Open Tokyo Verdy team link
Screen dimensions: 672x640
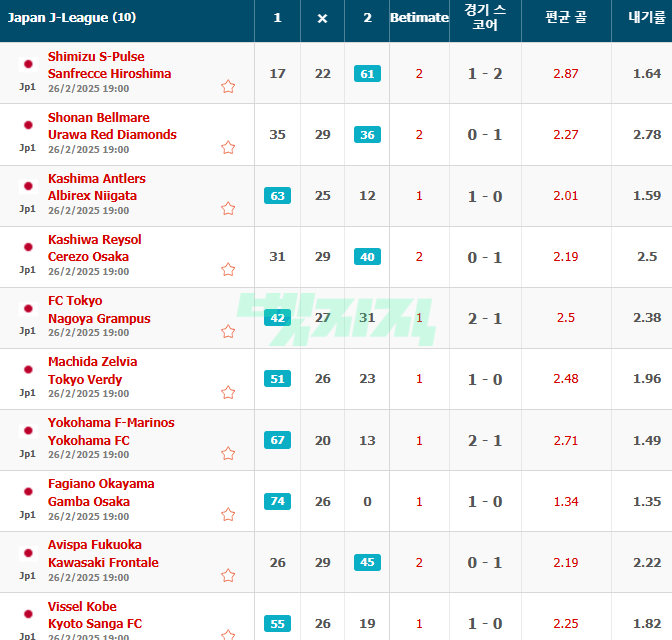click(x=85, y=379)
